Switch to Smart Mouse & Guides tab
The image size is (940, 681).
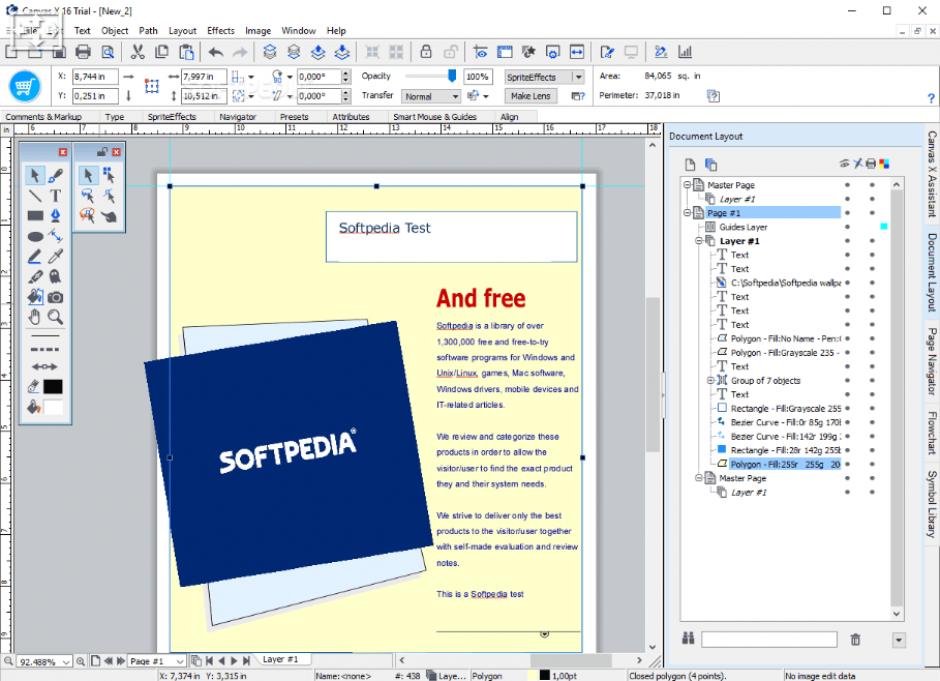(435, 117)
